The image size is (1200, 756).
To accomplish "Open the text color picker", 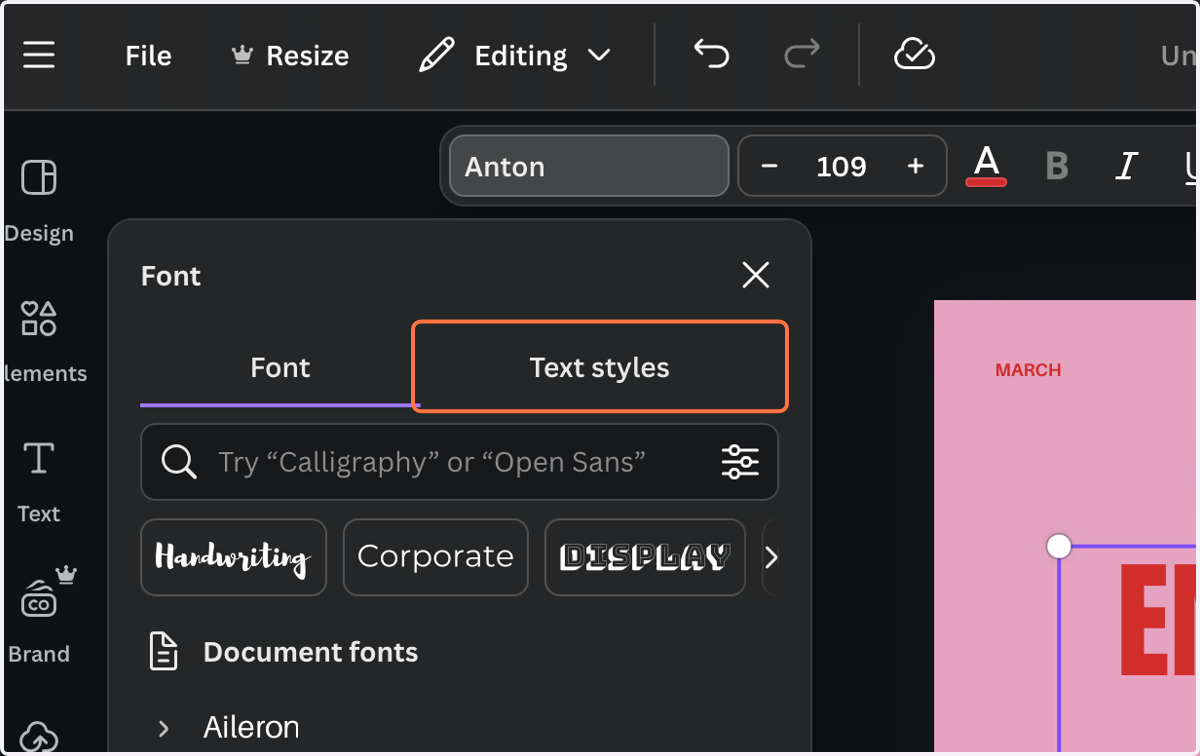I will pyautogui.click(x=986, y=165).
